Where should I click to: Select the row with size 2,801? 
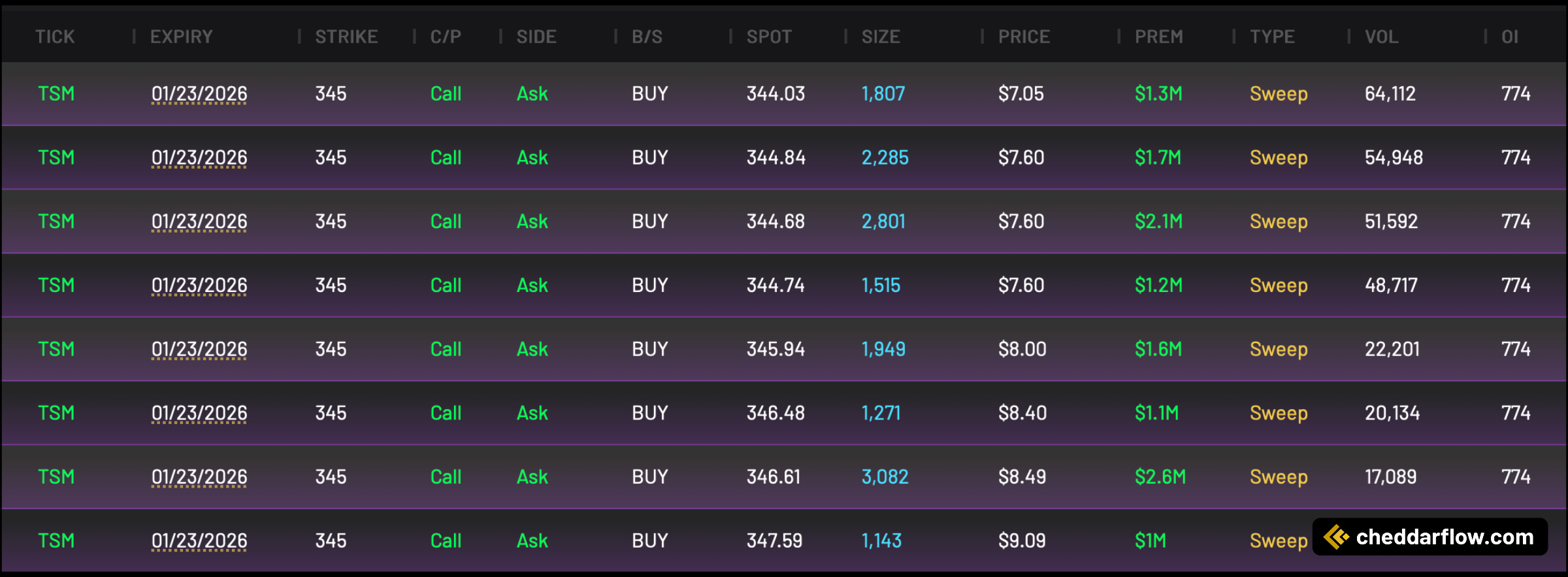click(784, 222)
